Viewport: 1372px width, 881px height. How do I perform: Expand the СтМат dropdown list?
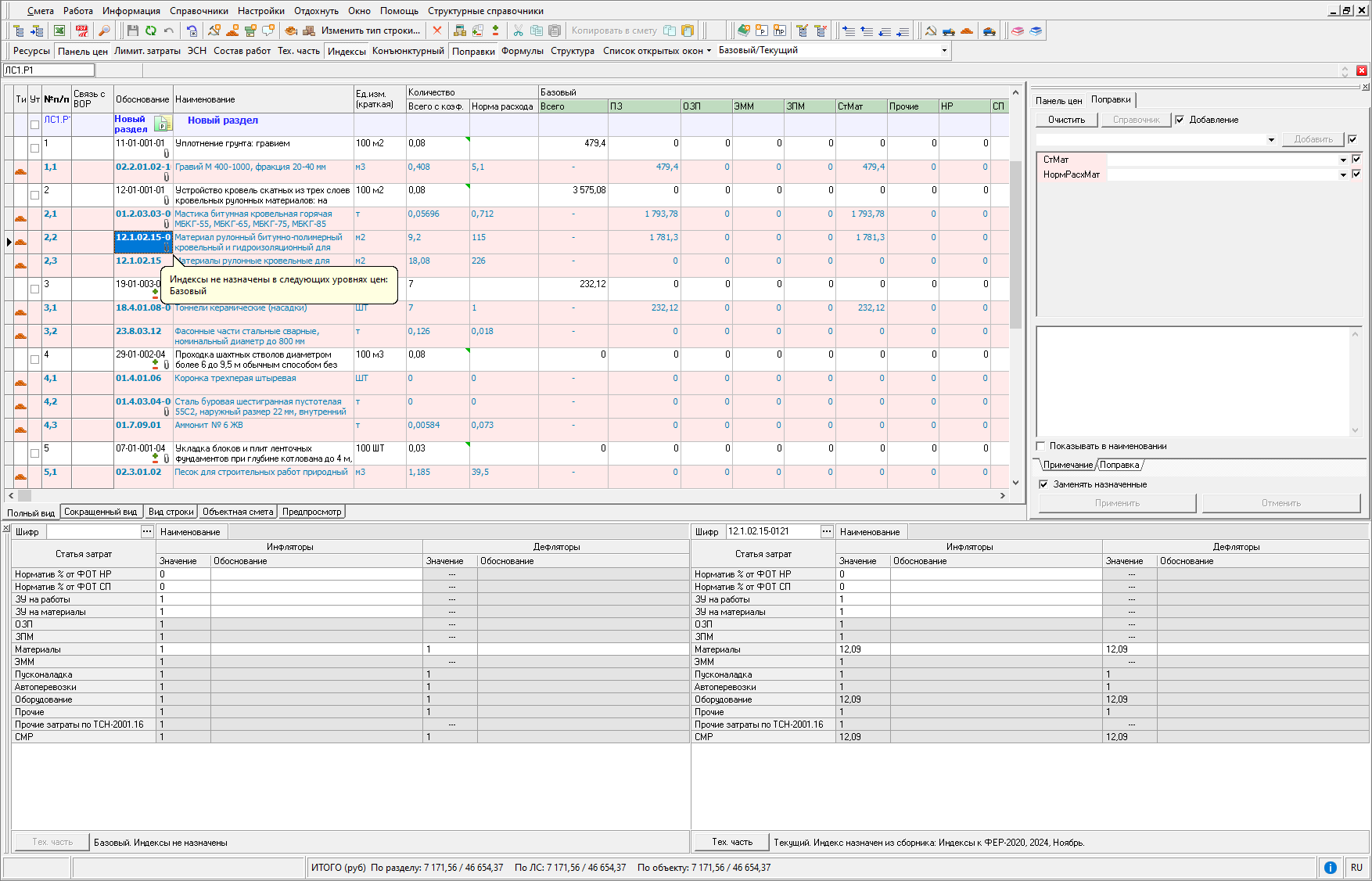pos(1343,160)
